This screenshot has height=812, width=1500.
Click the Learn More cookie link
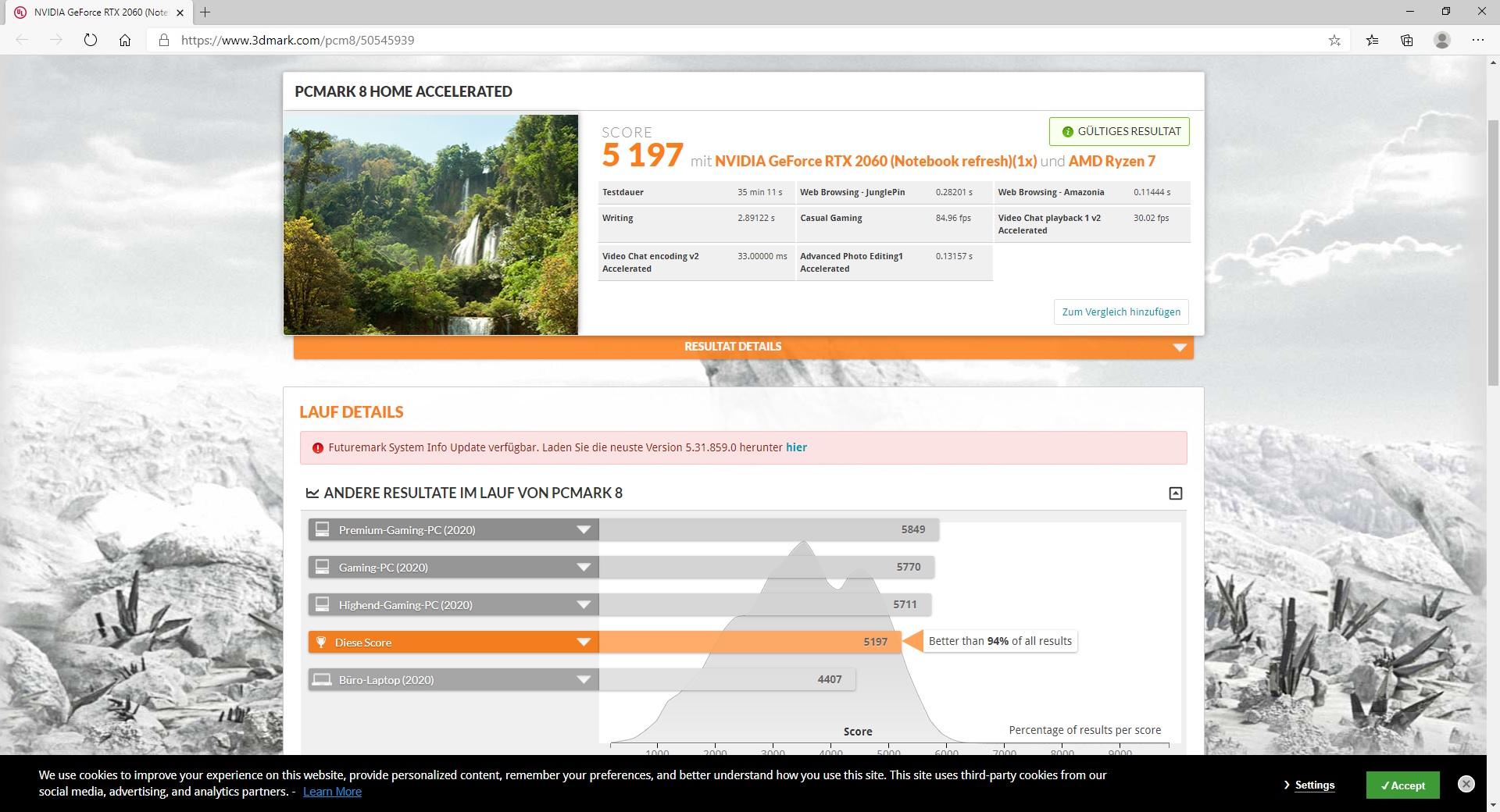[332, 792]
